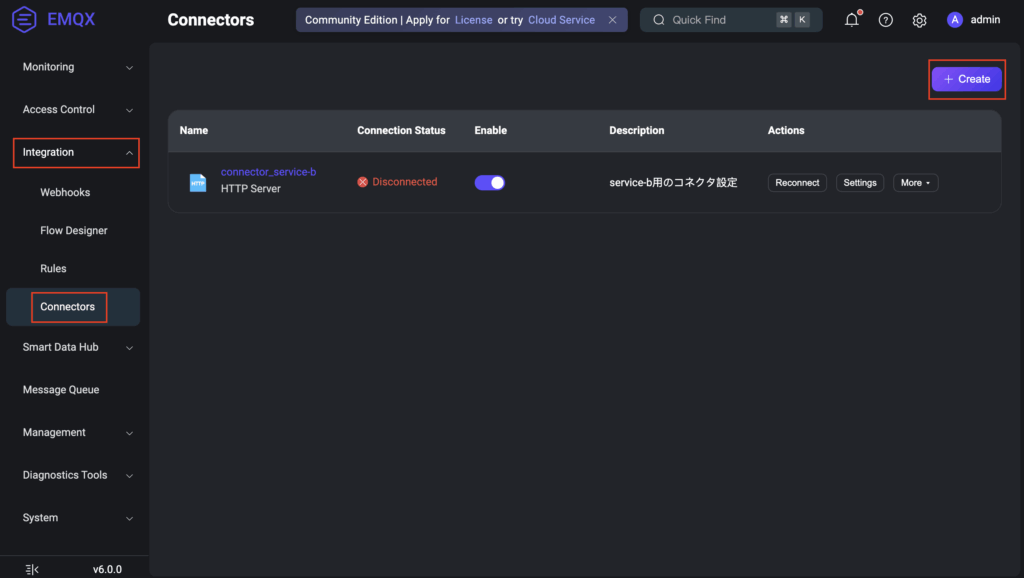Screen dimensions: 1024x578
Task: Open the help question mark icon
Action: (x=885, y=20)
